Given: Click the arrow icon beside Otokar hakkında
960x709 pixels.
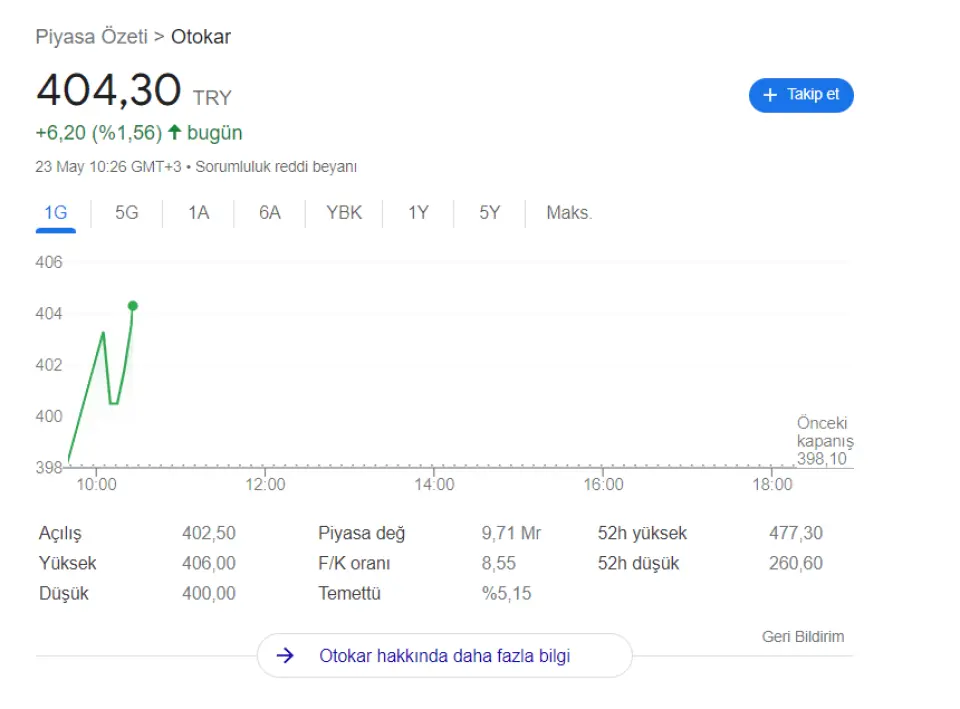Looking at the screenshot, I should point(285,656).
